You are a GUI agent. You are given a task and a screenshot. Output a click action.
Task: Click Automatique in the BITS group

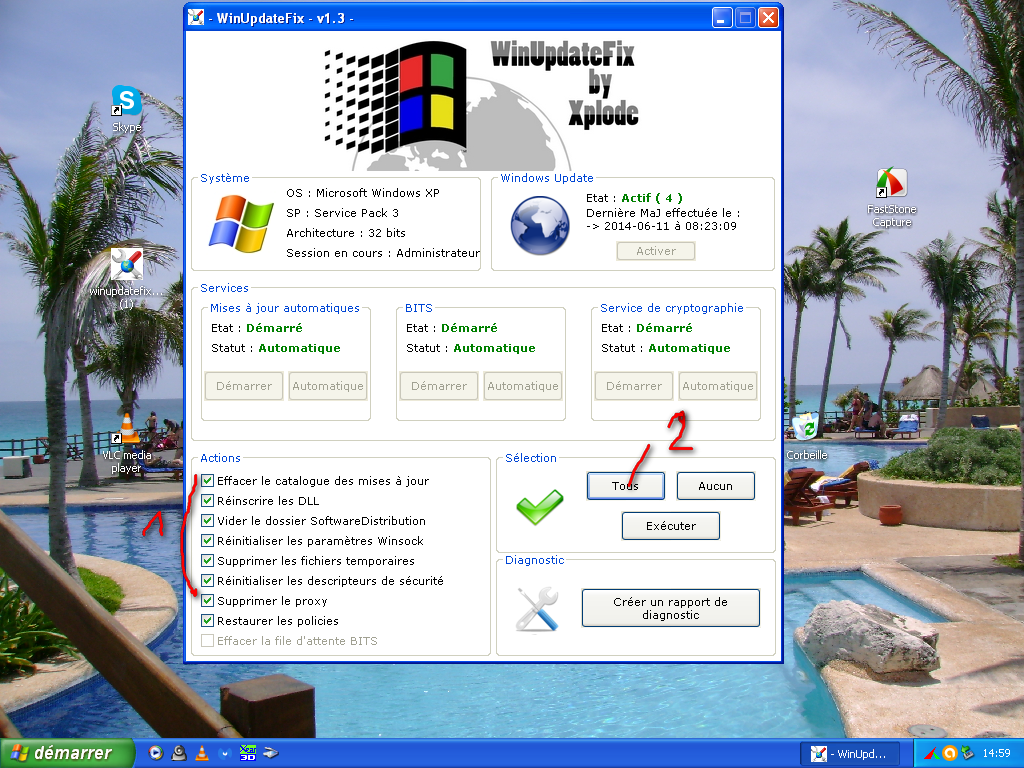coord(522,386)
